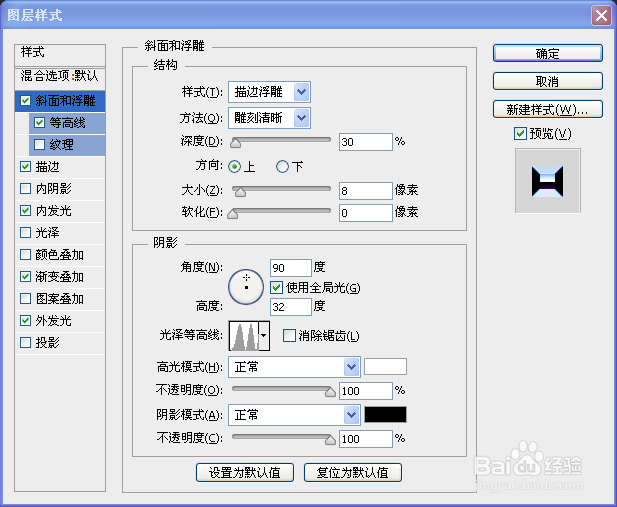617x507 pixels.
Task: Click the 光泽等高线 contour thumbnail
Action: 244,336
